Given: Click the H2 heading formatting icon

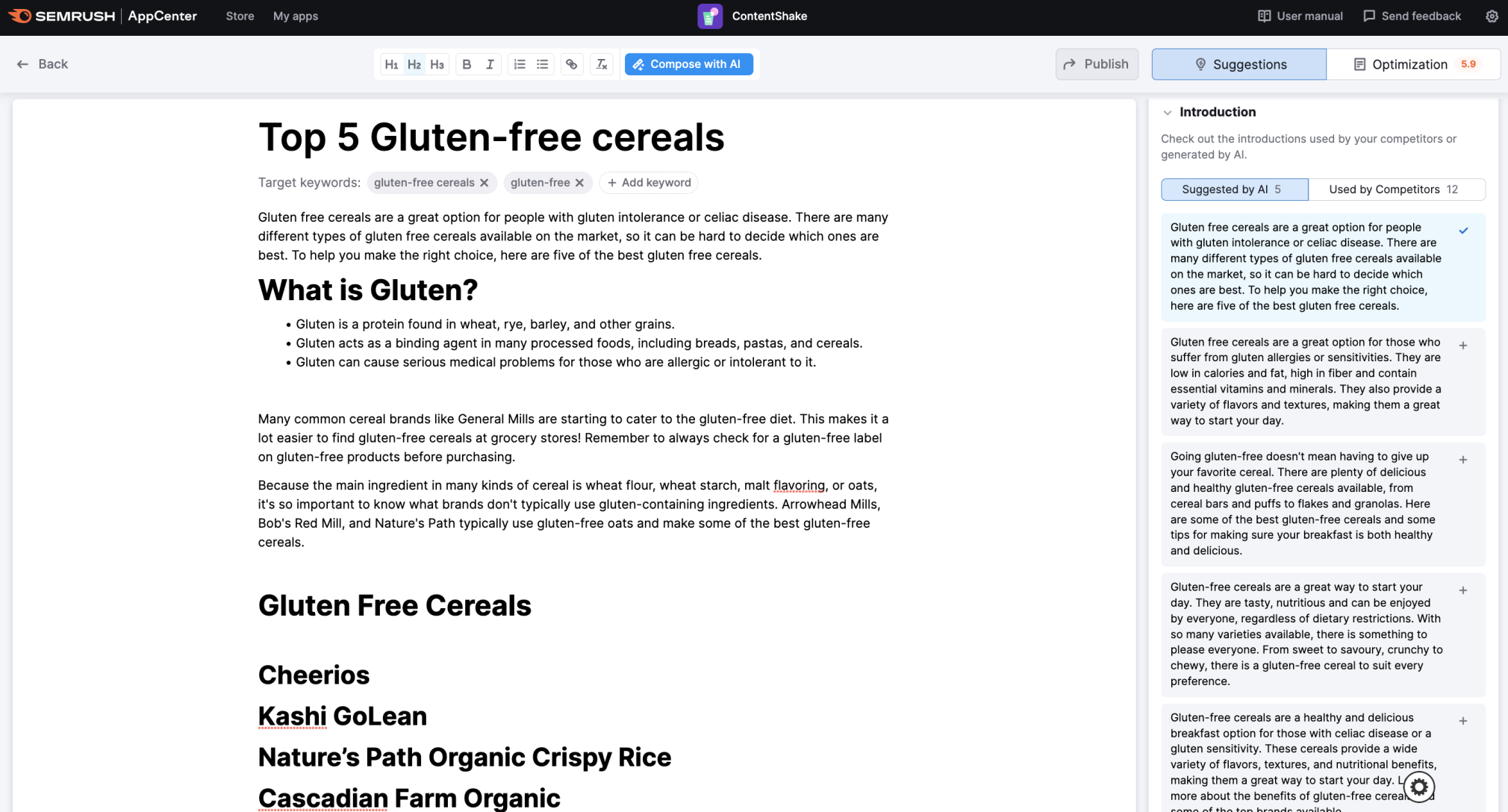Looking at the screenshot, I should coord(414,64).
